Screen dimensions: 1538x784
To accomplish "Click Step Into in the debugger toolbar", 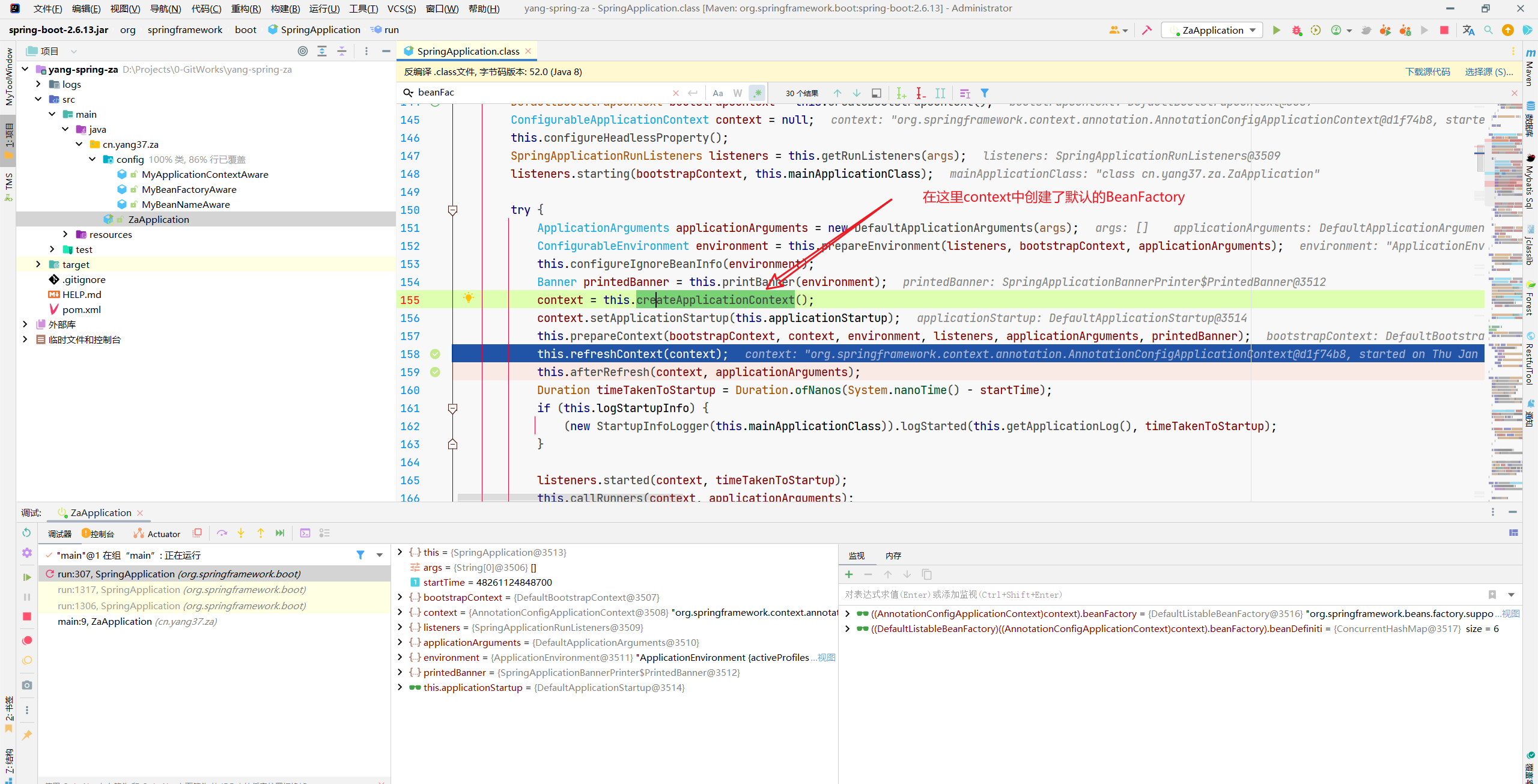I will click(x=241, y=533).
